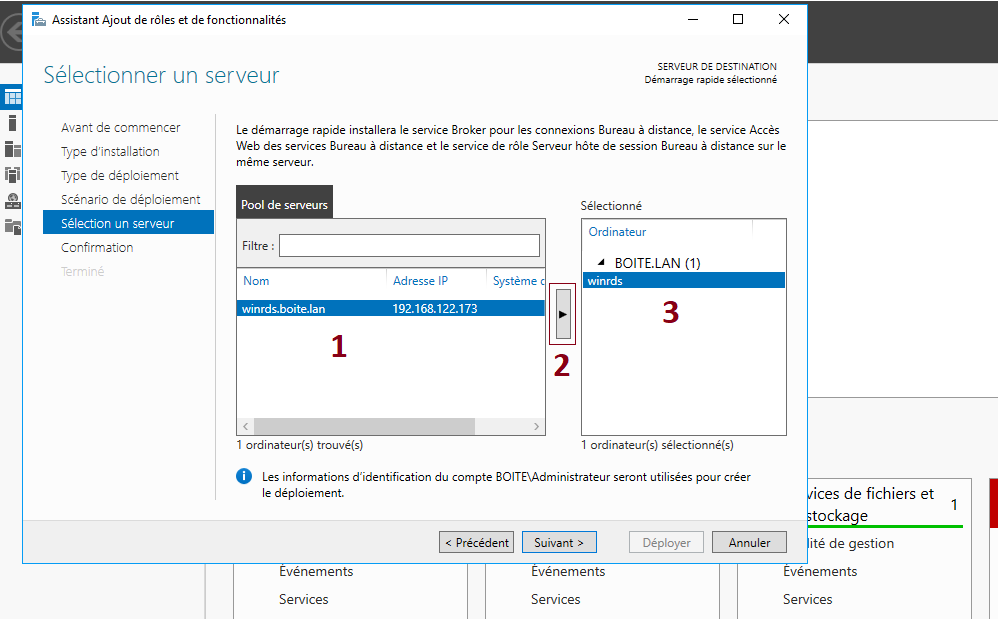This screenshot has height=619, width=998.
Task: Go to the Scénario de déploiement step
Action: pos(130,199)
